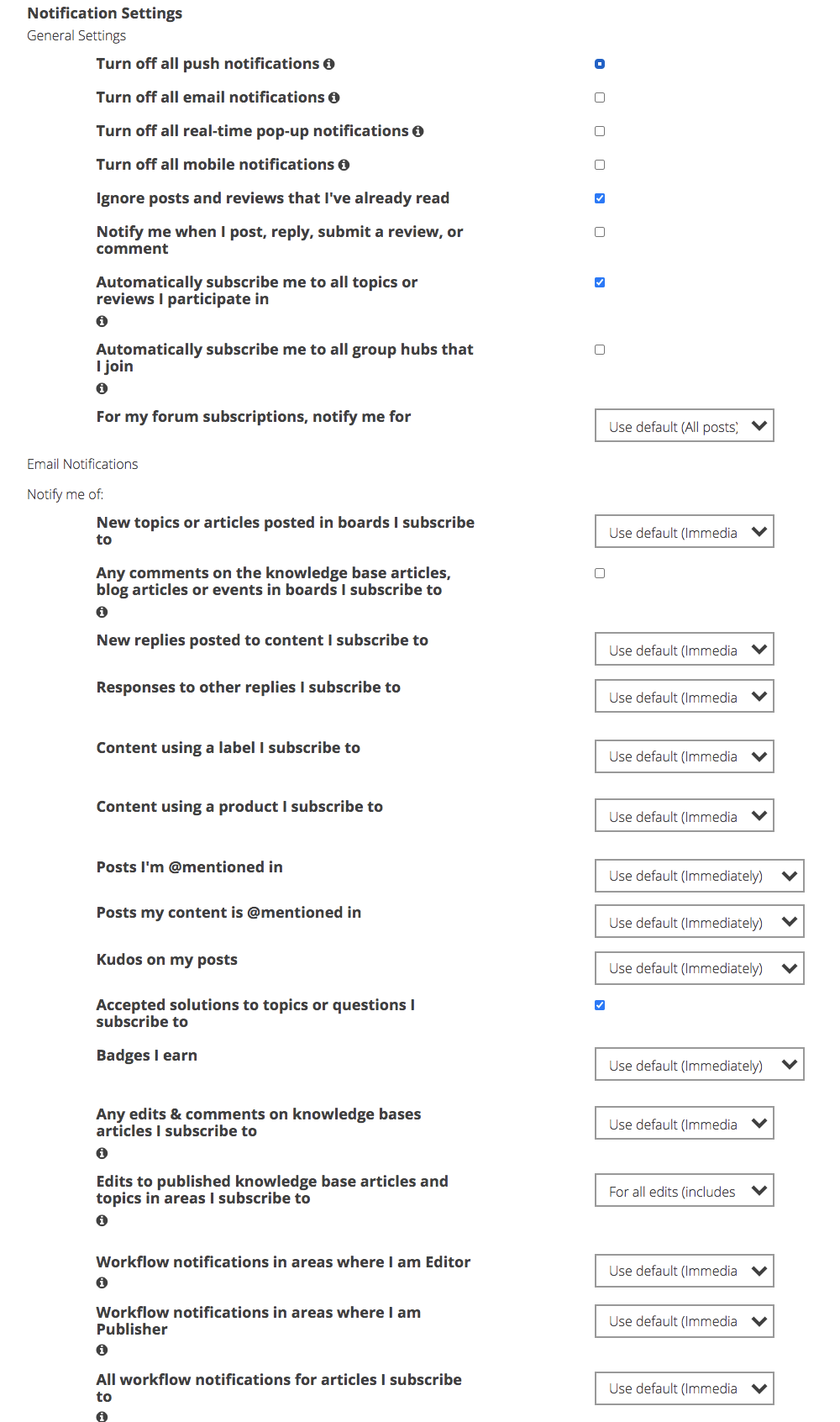Open info tooltip for real-time pop-up notifications
Image resolution: width=840 pixels, height=1422 pixels.
pos(418,131)
